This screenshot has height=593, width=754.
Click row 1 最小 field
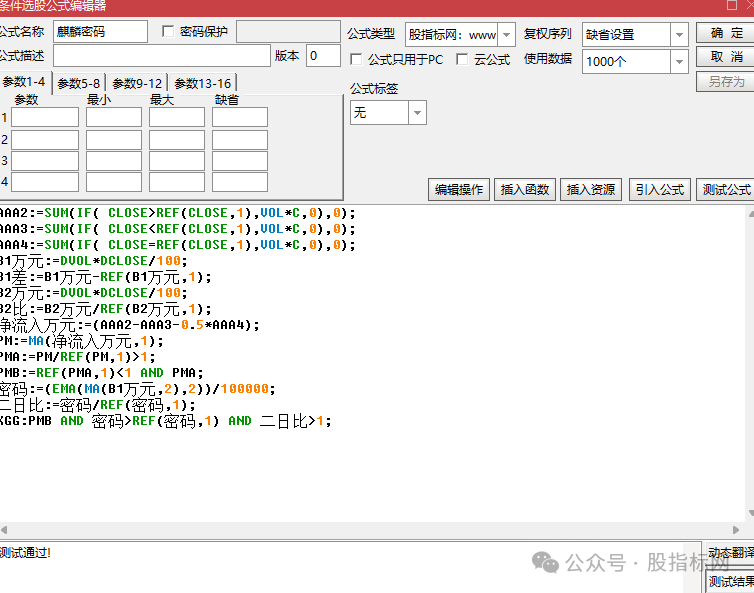point(114,117)
